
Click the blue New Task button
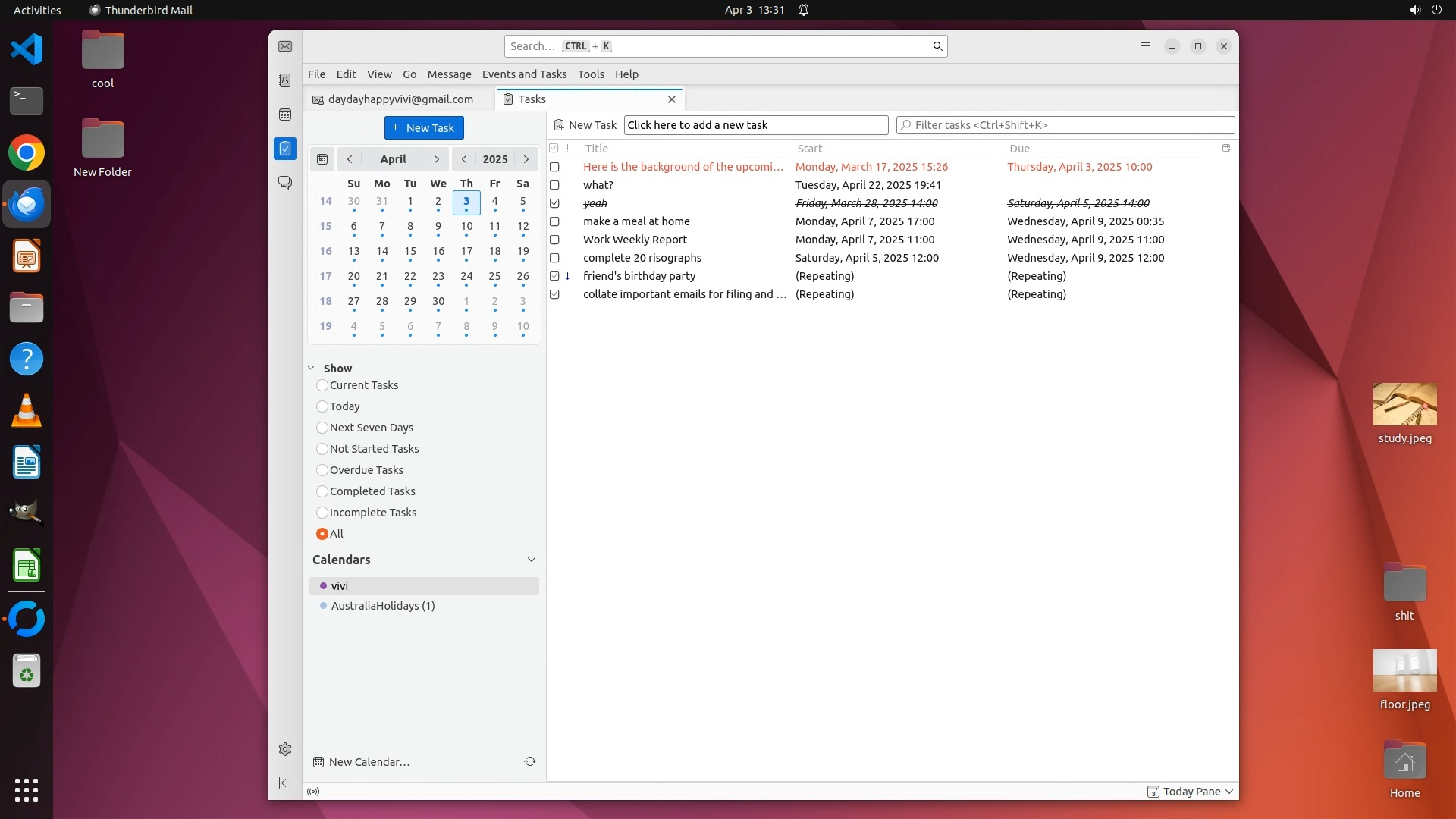click(x=424, y=127)
